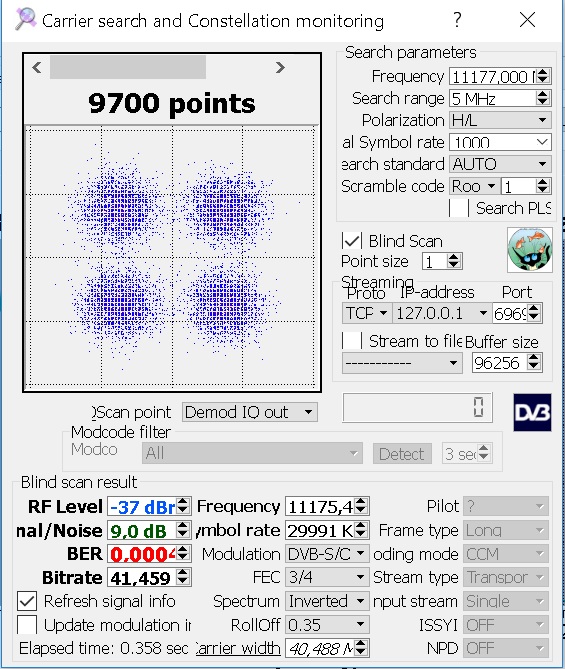565x669 pixels.
Task: Click the Search range spinner arrows
Action: tap(543, 99)
